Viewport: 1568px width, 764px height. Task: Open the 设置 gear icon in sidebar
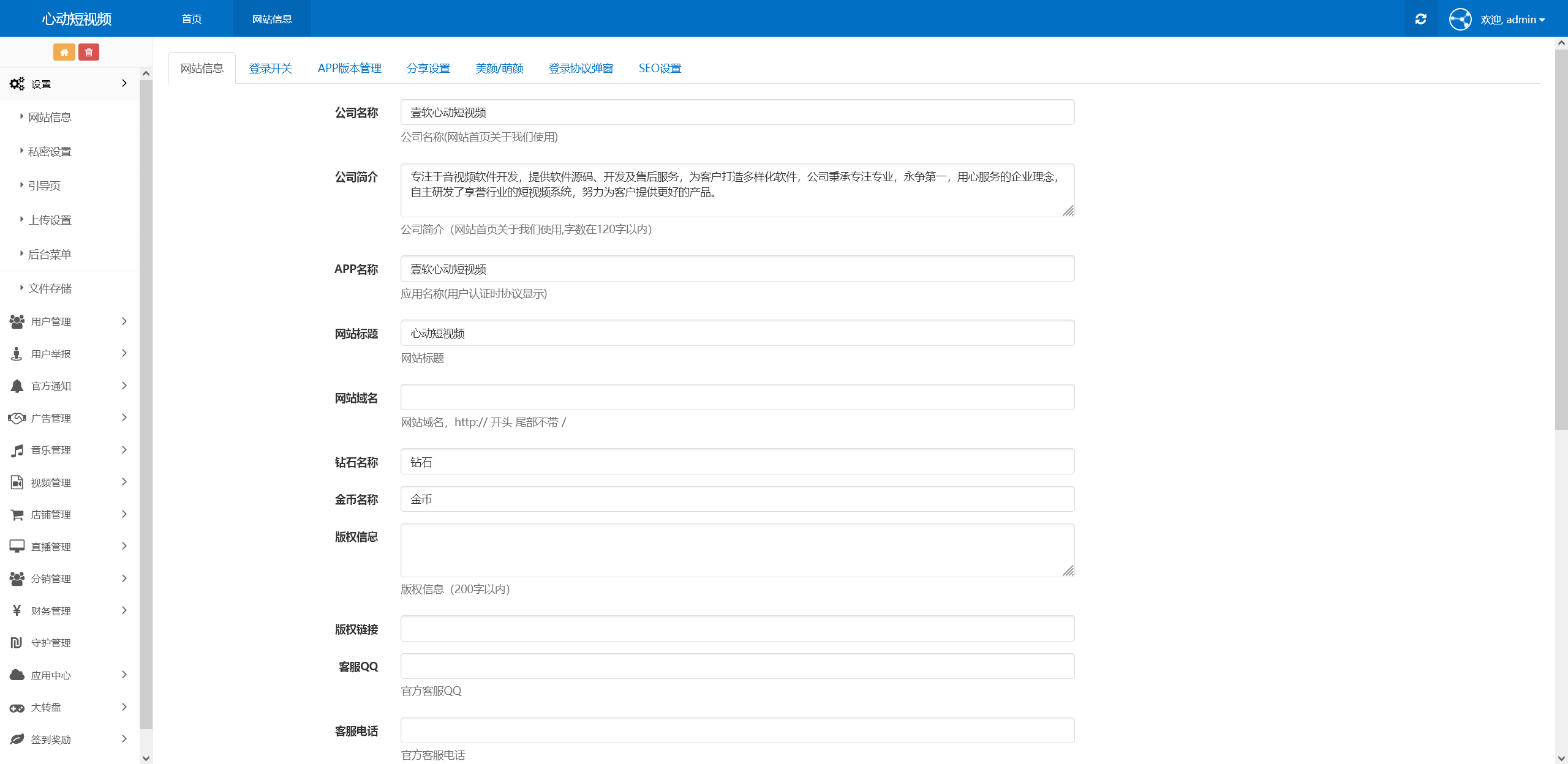pyautogui.click(x=17, y=84)
